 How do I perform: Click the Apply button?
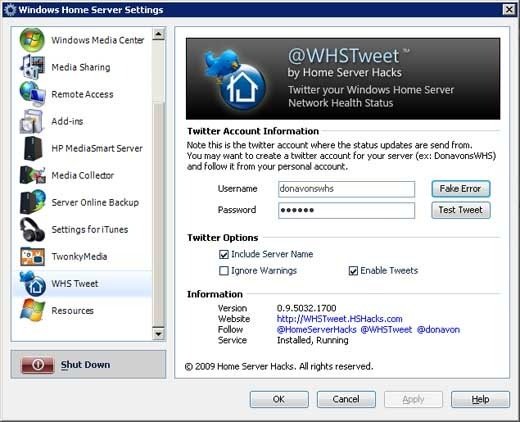coord(413,399)
